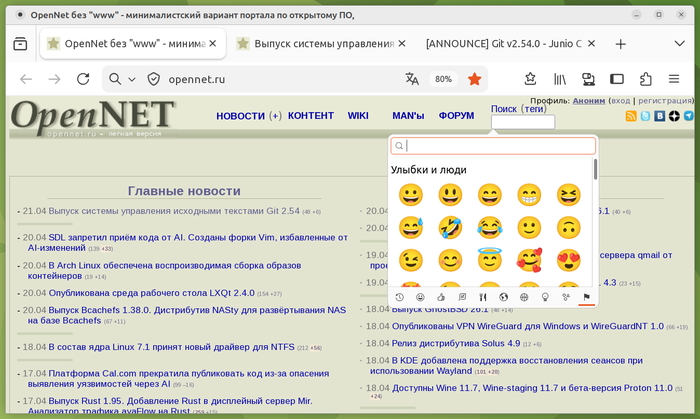The width and height of the screenshot is (700, 419).
Task: Show recently used emojis via clock icon
Action: tap(400, 297)
